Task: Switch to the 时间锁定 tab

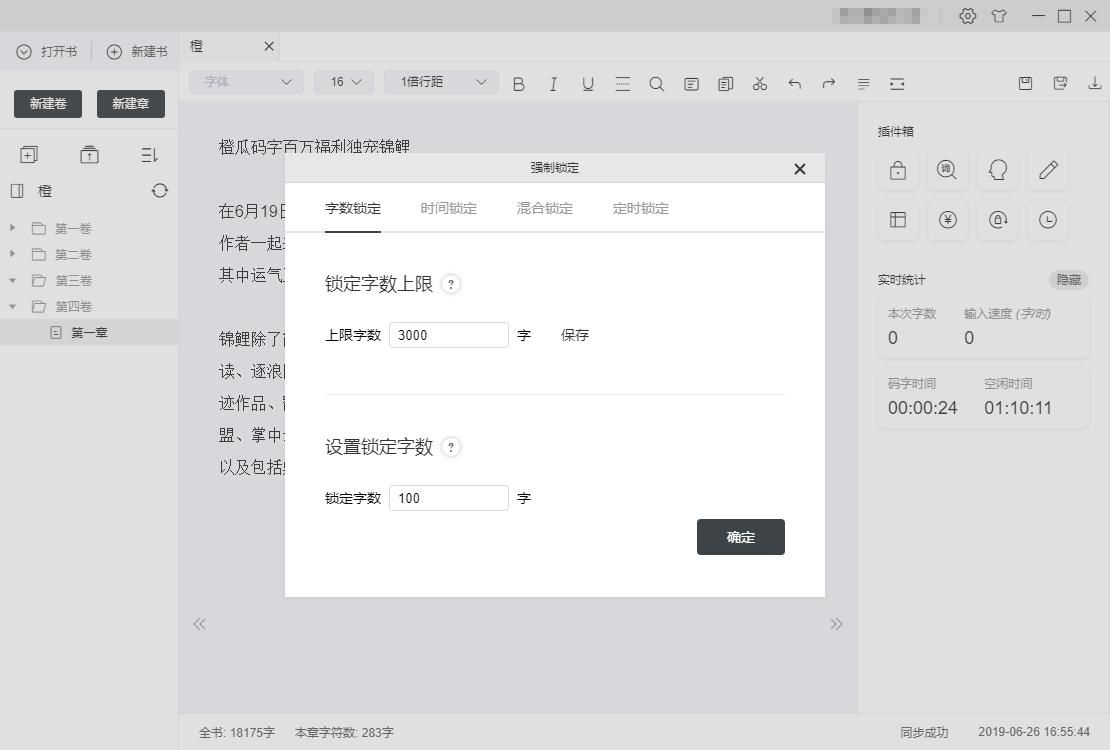Action: 447,209
